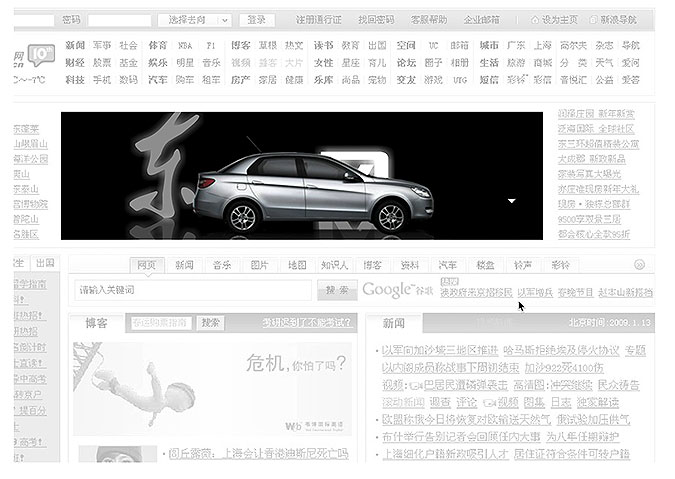Open hot search link 春晚节目
This screenshot has height=479, width=675.
(x=576, y=293)
